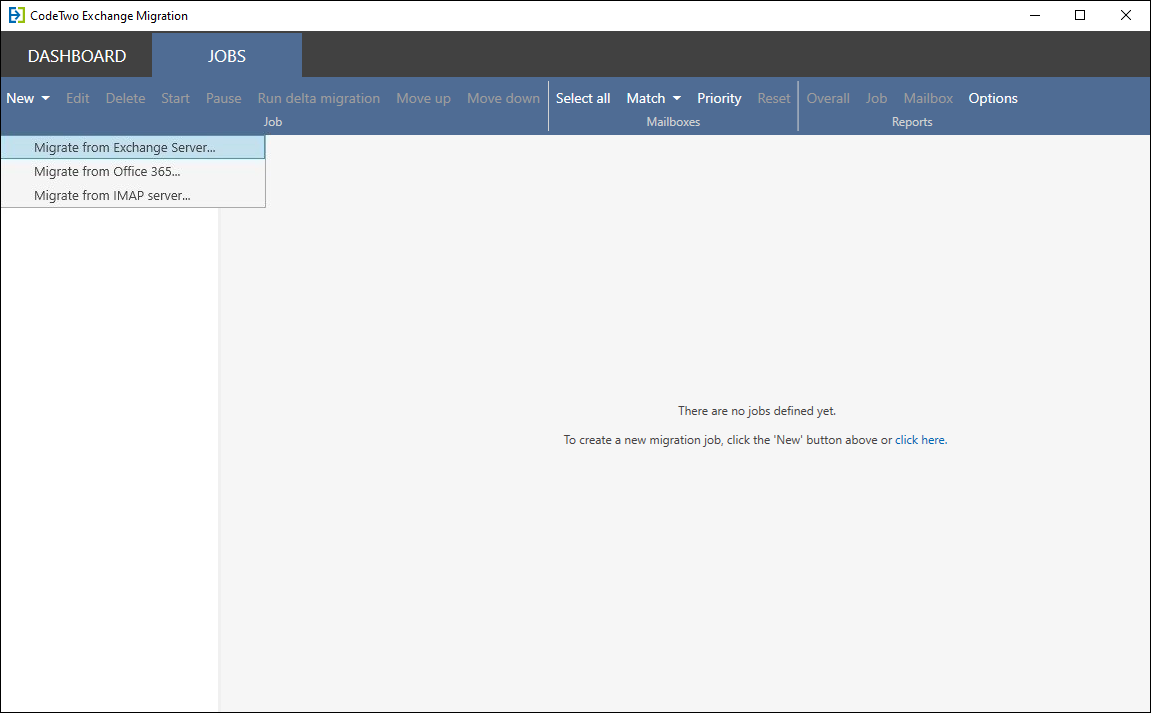The height and width of the screenshot is (713, 1151).
Task: Click Run delta migration
Action: point(319,98)
